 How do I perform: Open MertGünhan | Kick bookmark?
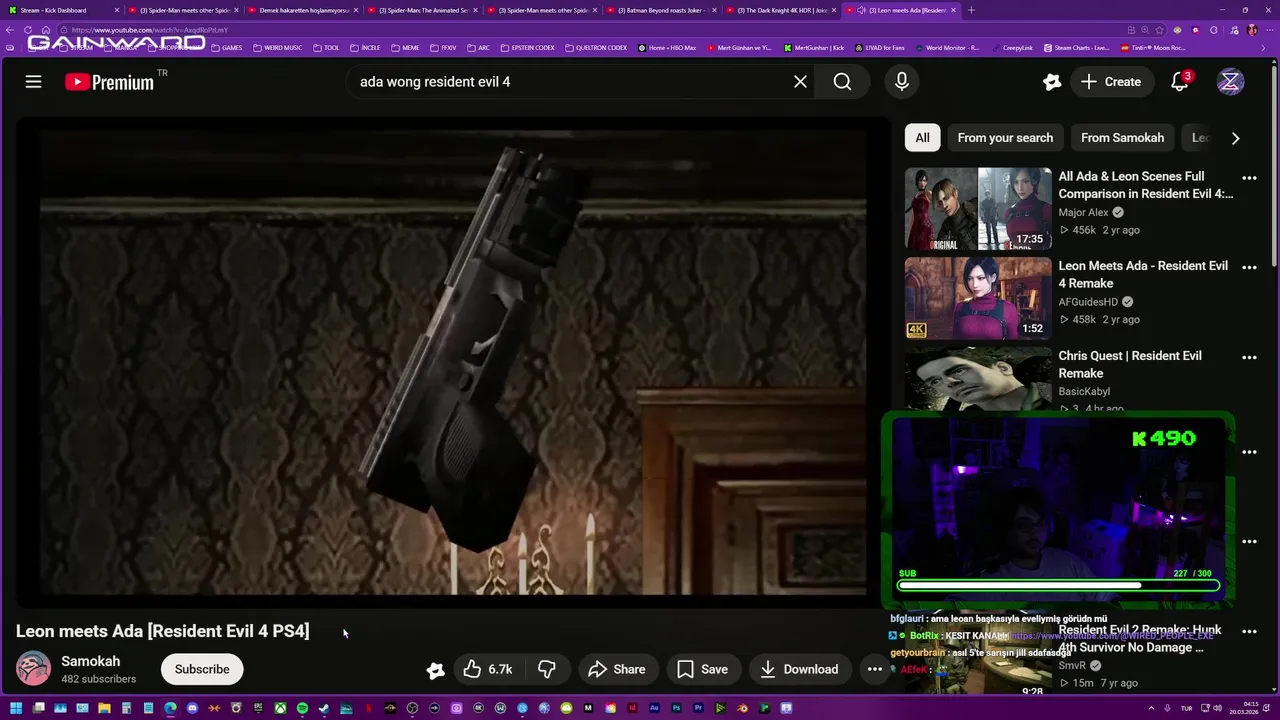click(x=814, y=47)
